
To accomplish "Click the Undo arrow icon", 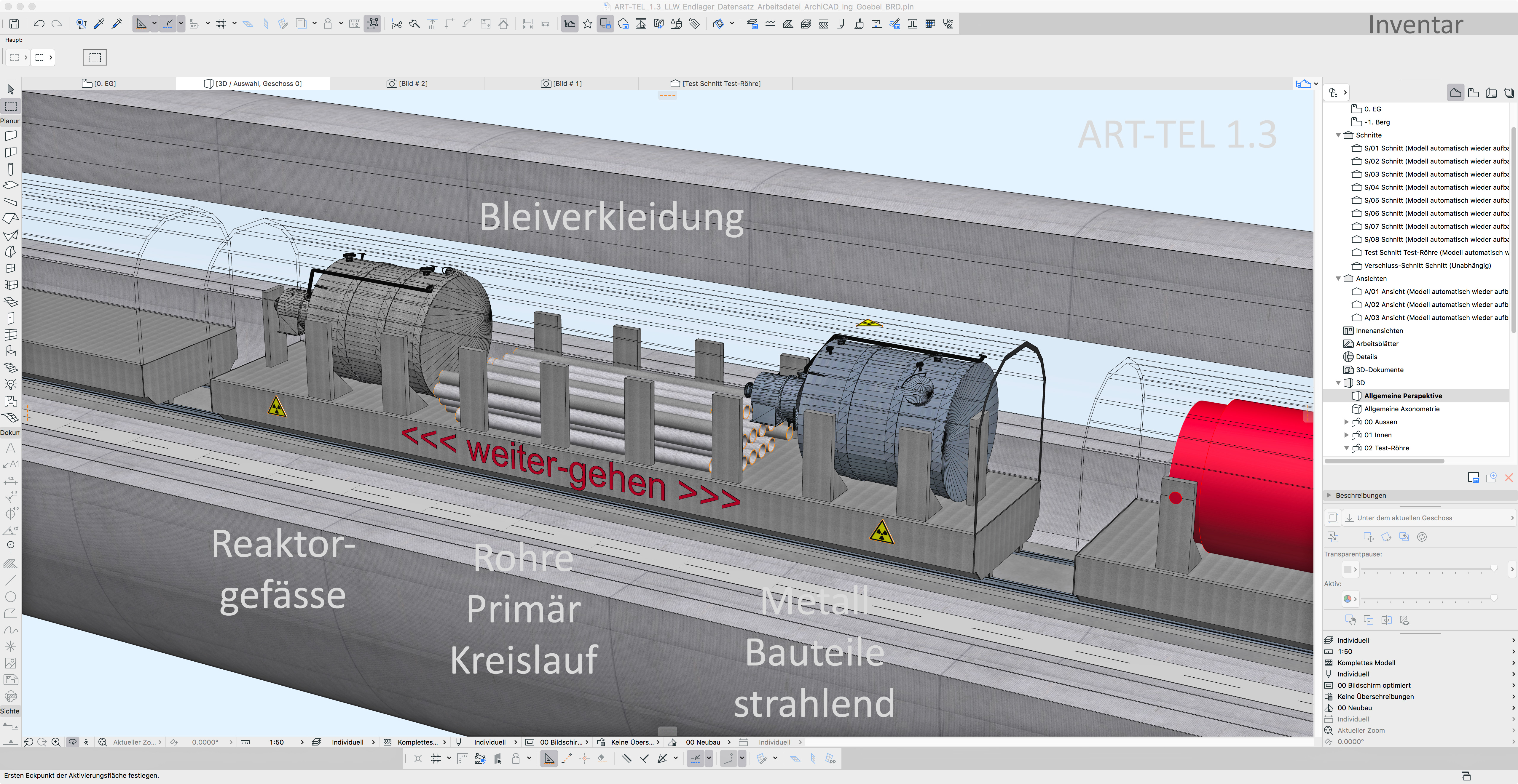I will click(x=39, y=24).
